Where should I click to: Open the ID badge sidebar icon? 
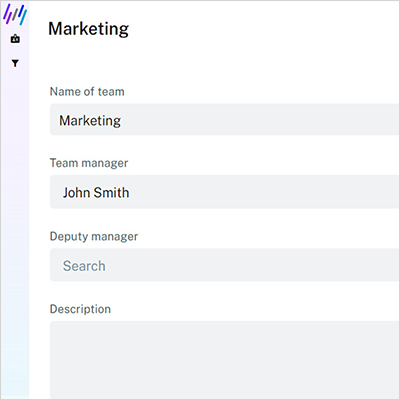[x=15, y=39]
